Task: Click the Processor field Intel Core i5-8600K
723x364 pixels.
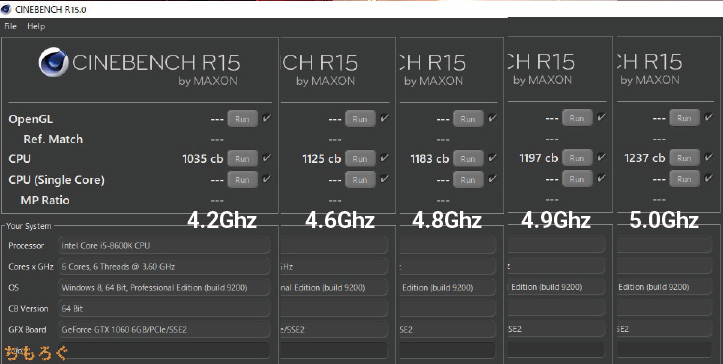Action: click(x=164, y=245)
